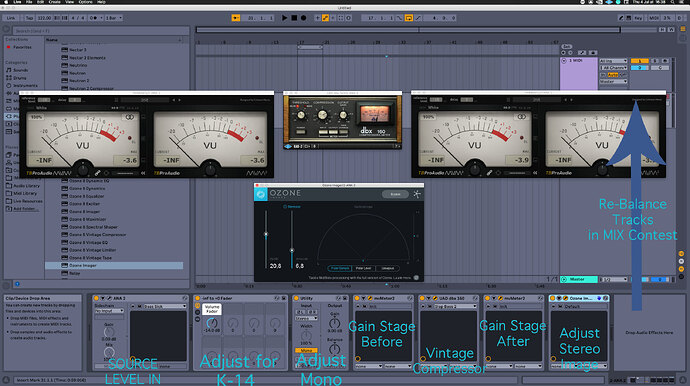Viewport: 690px width, 386px height.
Task: Stop playback in transport bar
Action: (294, 18)
